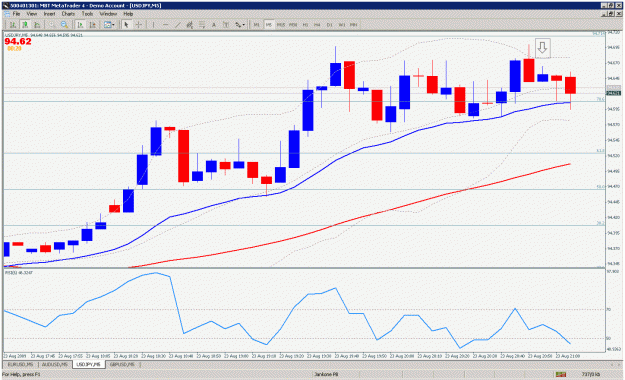
Task: Select the horizontal line tool
Action: tap(166, 25)
